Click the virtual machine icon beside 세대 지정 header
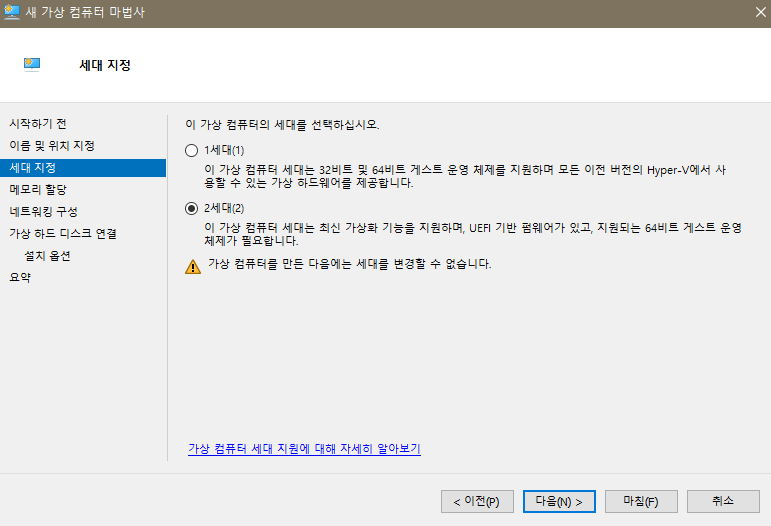 [x=32, y=64]
